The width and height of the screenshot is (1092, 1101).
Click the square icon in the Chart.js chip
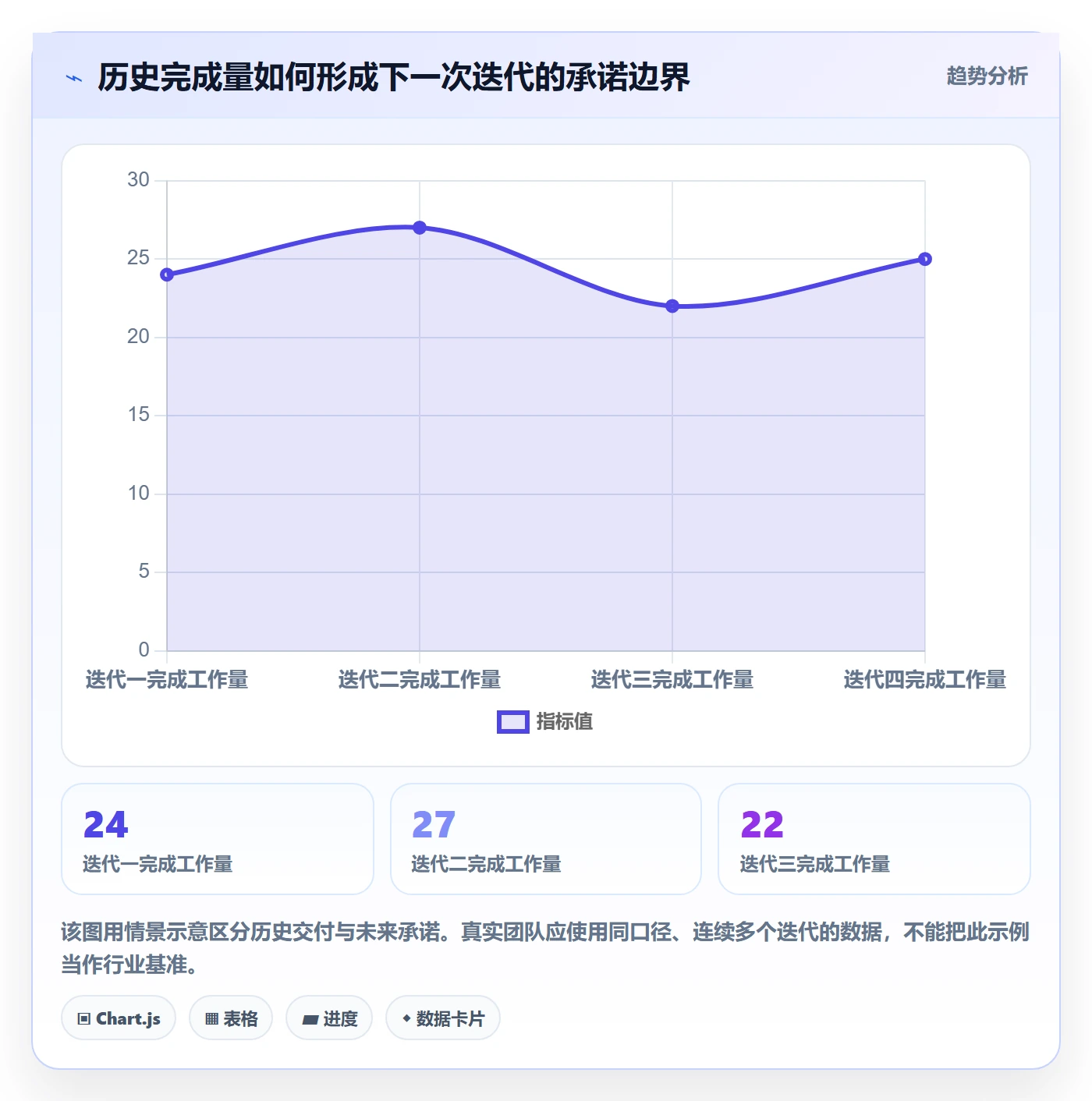84,1019
